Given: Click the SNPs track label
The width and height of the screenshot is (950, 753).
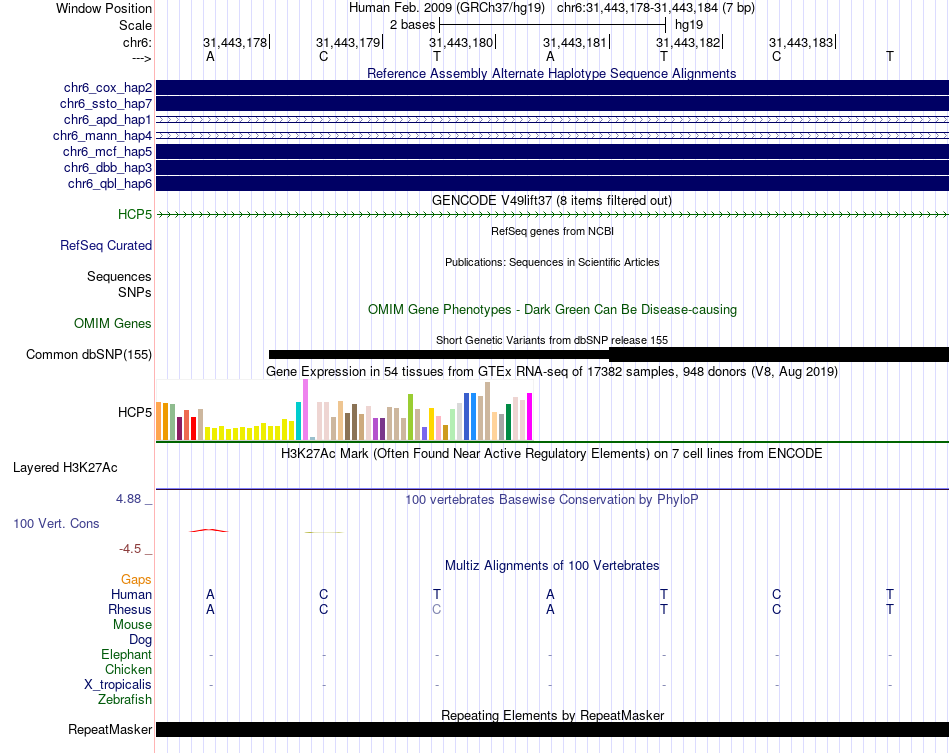Looking at the screenshot, I should click(x=135, y=292).
